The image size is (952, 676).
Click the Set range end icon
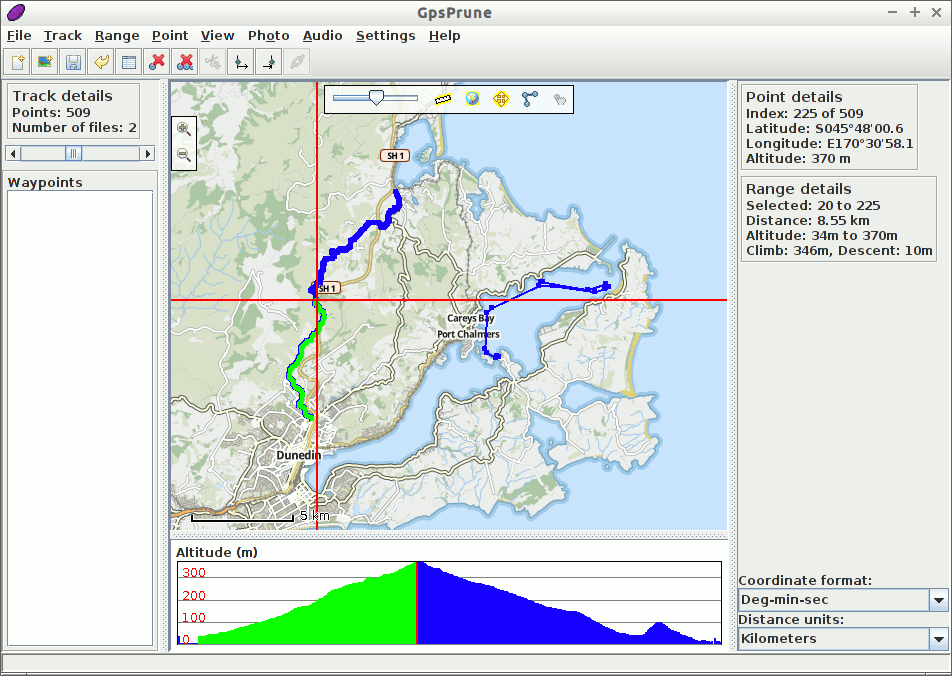click(268, 62)
